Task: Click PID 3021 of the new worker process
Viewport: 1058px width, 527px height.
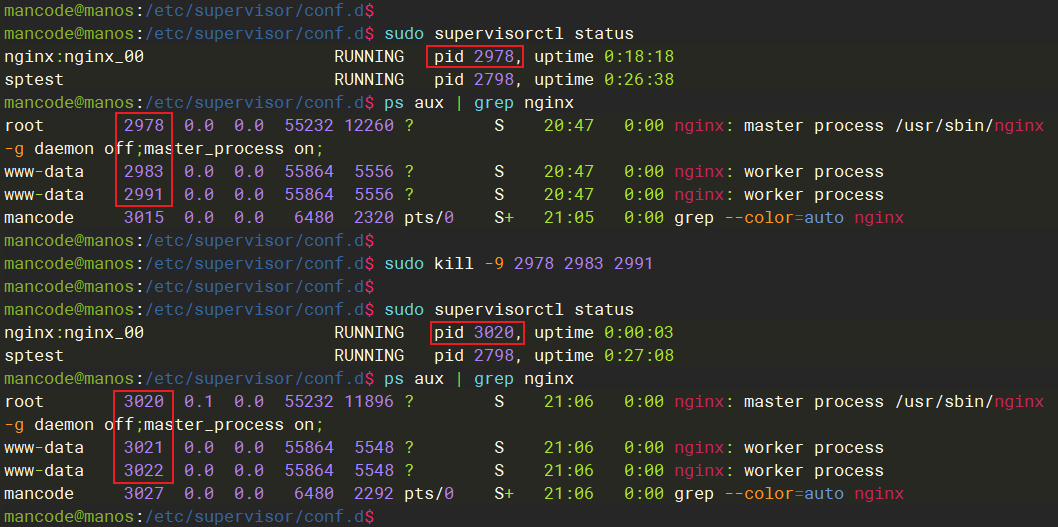Action: click(x=144, y=448)
